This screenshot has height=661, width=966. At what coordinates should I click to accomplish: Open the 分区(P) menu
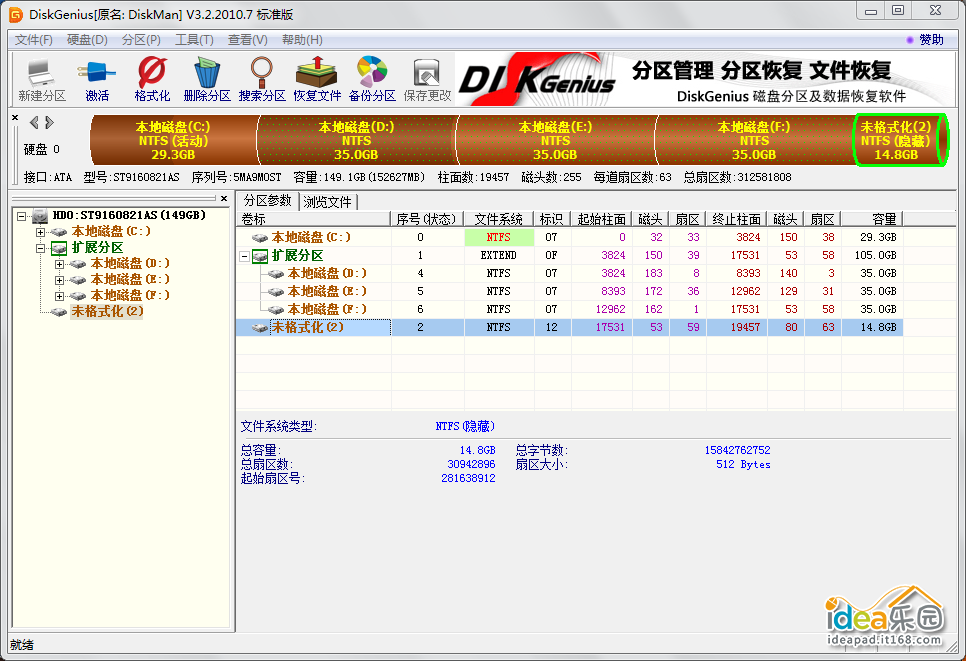[x=141, y=40]
